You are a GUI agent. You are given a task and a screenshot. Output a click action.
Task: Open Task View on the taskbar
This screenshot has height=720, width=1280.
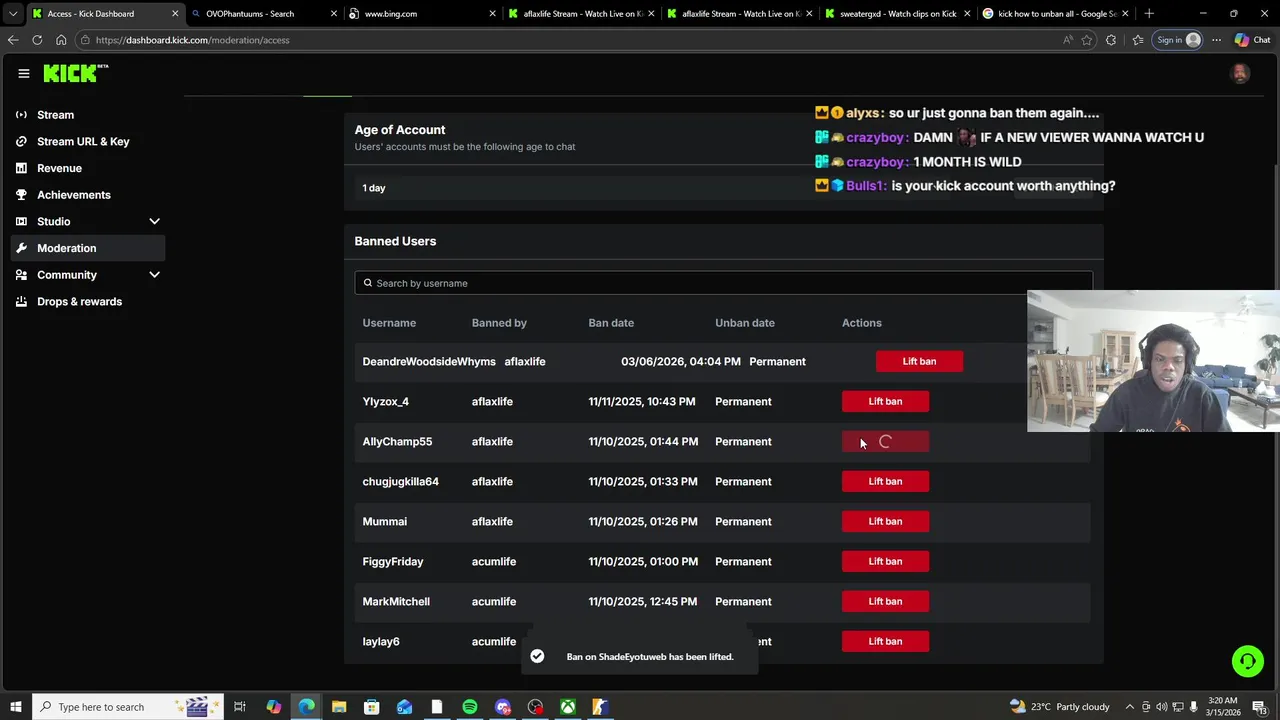pyautogui.click(x=240, y=707)
